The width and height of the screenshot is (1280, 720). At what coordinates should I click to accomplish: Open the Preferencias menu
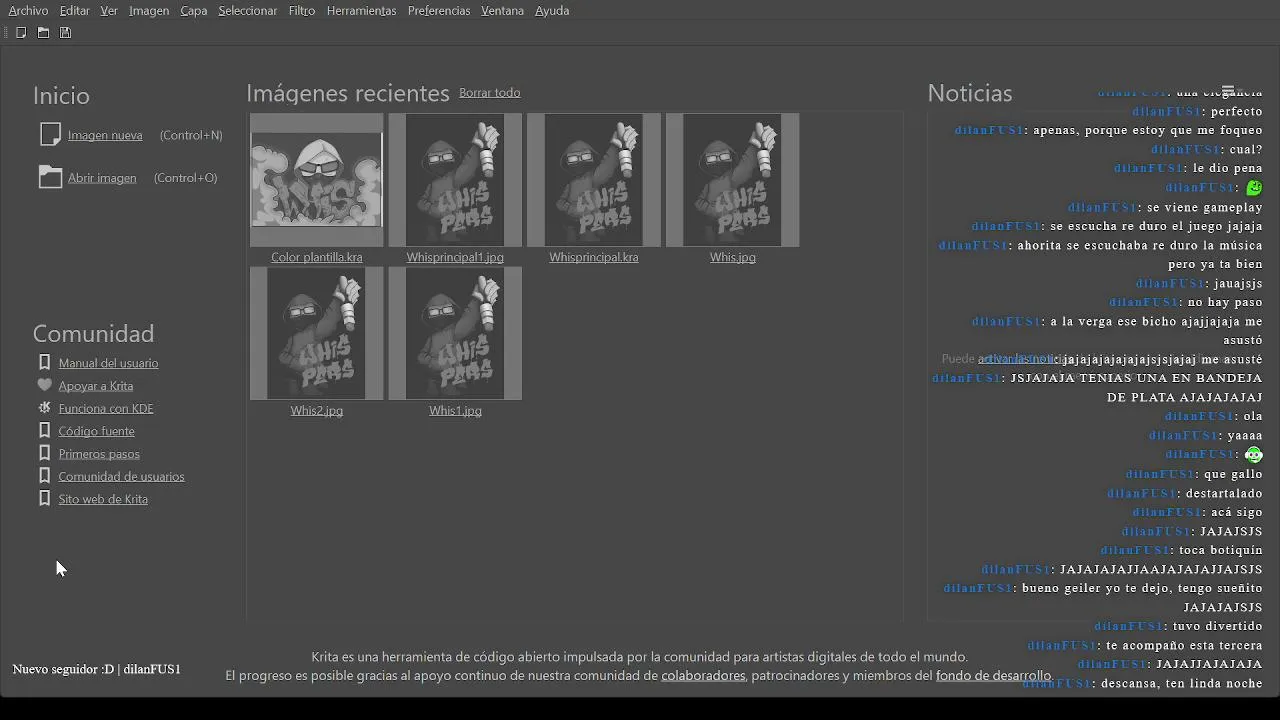pos(439,10)
